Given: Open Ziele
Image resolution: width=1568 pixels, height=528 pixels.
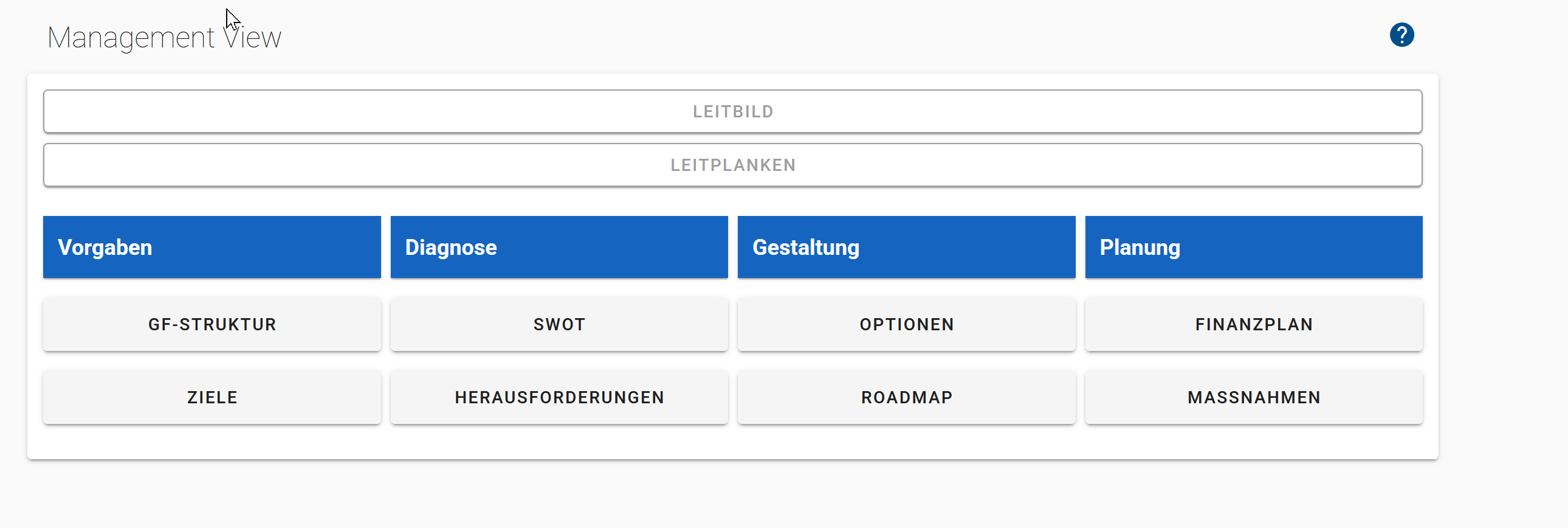Looking at the screenshot, I should (212, 398).
